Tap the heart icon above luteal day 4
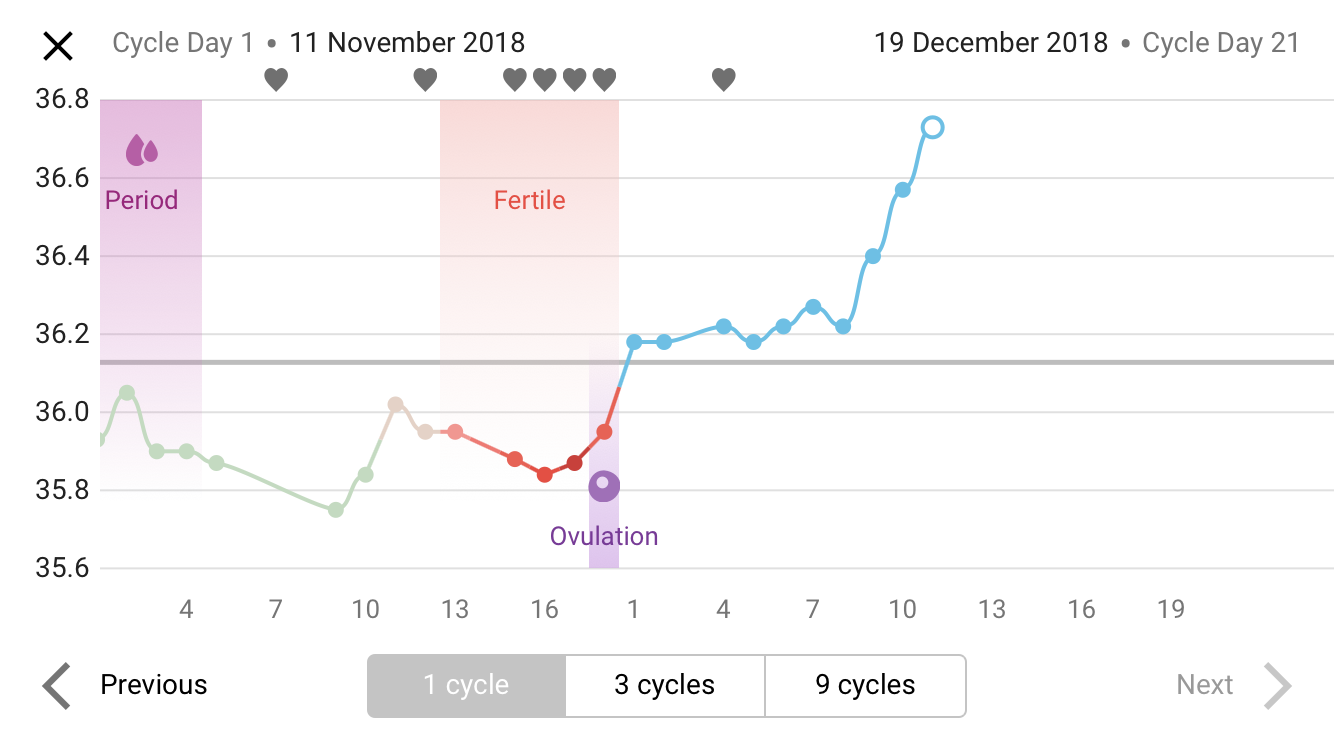Image resolution: width=1334 pixels, height=750 pixels. click(723, 79)
